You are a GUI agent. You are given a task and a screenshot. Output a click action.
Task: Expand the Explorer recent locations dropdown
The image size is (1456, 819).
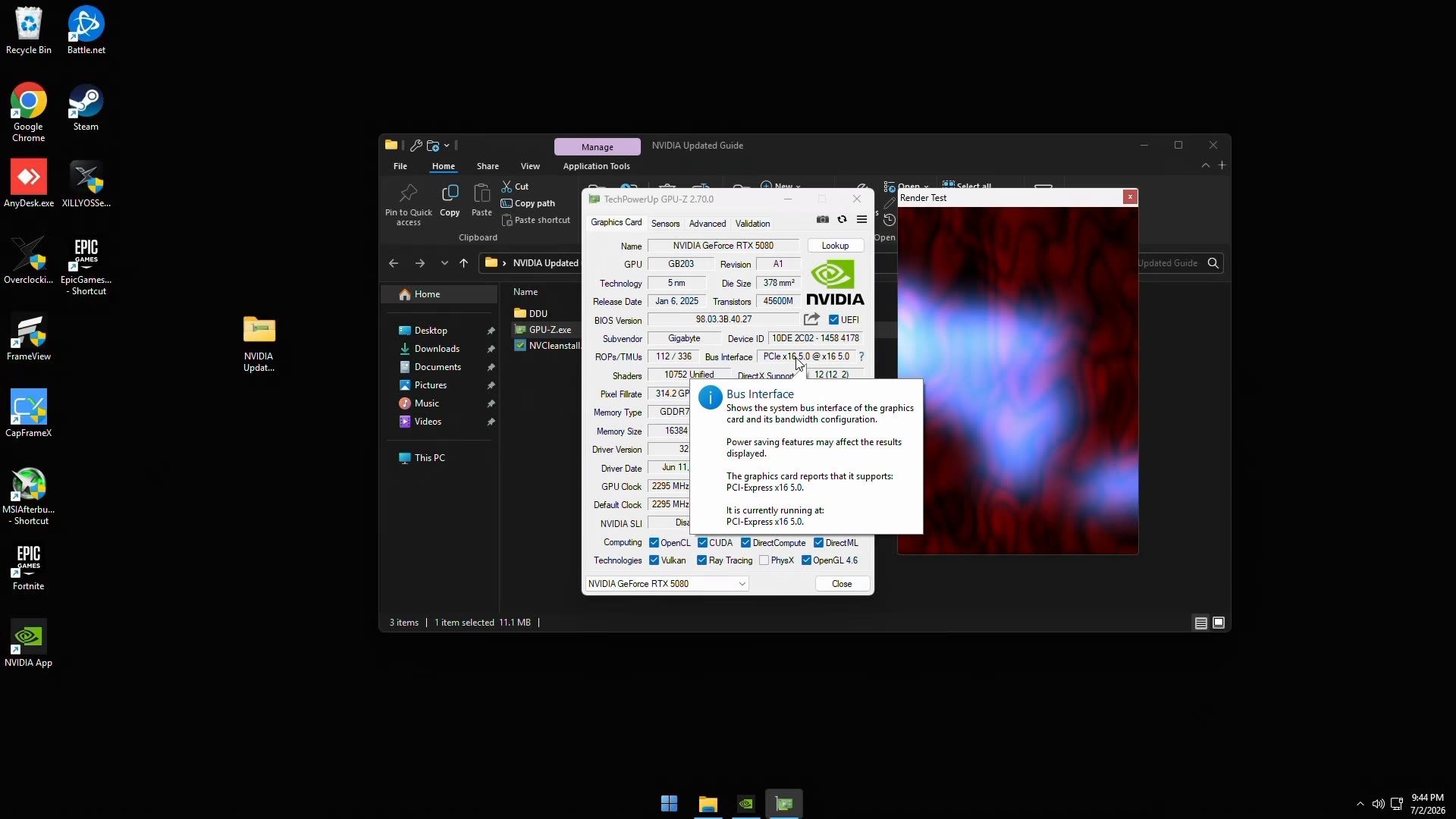(444, 263)
